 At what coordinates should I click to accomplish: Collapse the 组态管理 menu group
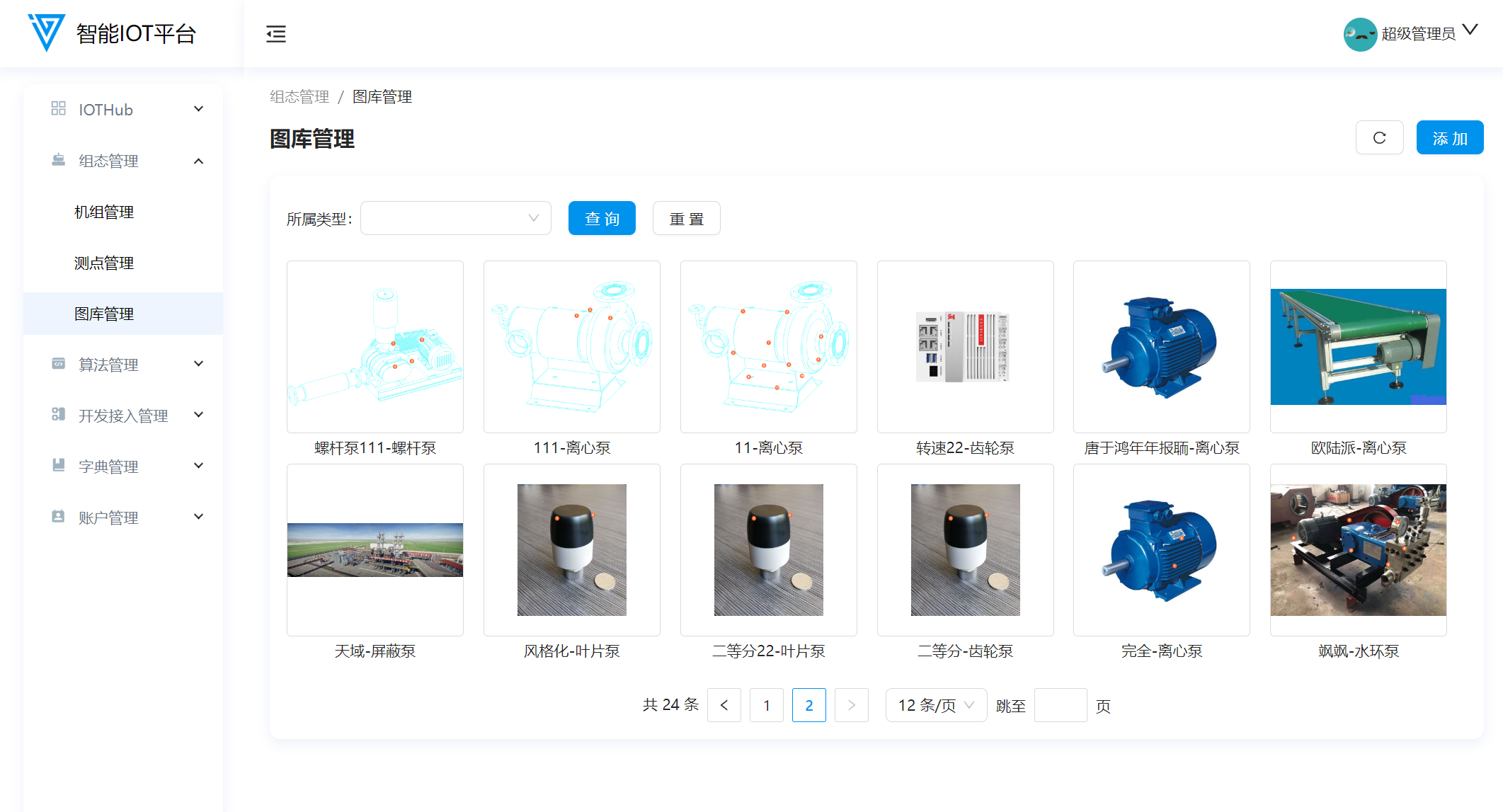coord(198,161)
